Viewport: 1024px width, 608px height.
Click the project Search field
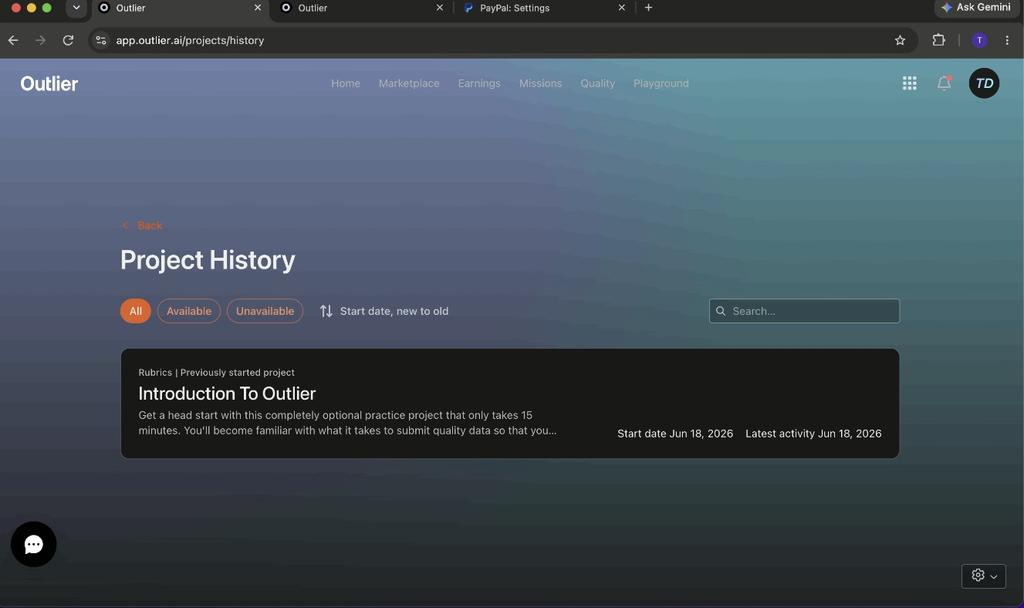[x=804, y=311]
